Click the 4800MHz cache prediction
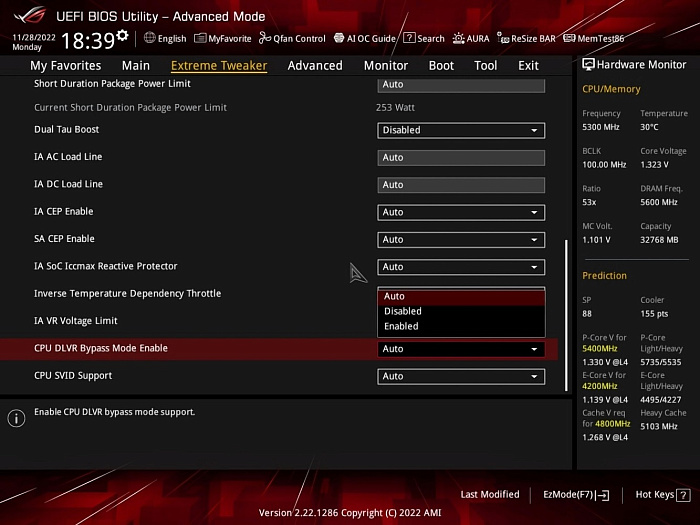 click(612, 424)
